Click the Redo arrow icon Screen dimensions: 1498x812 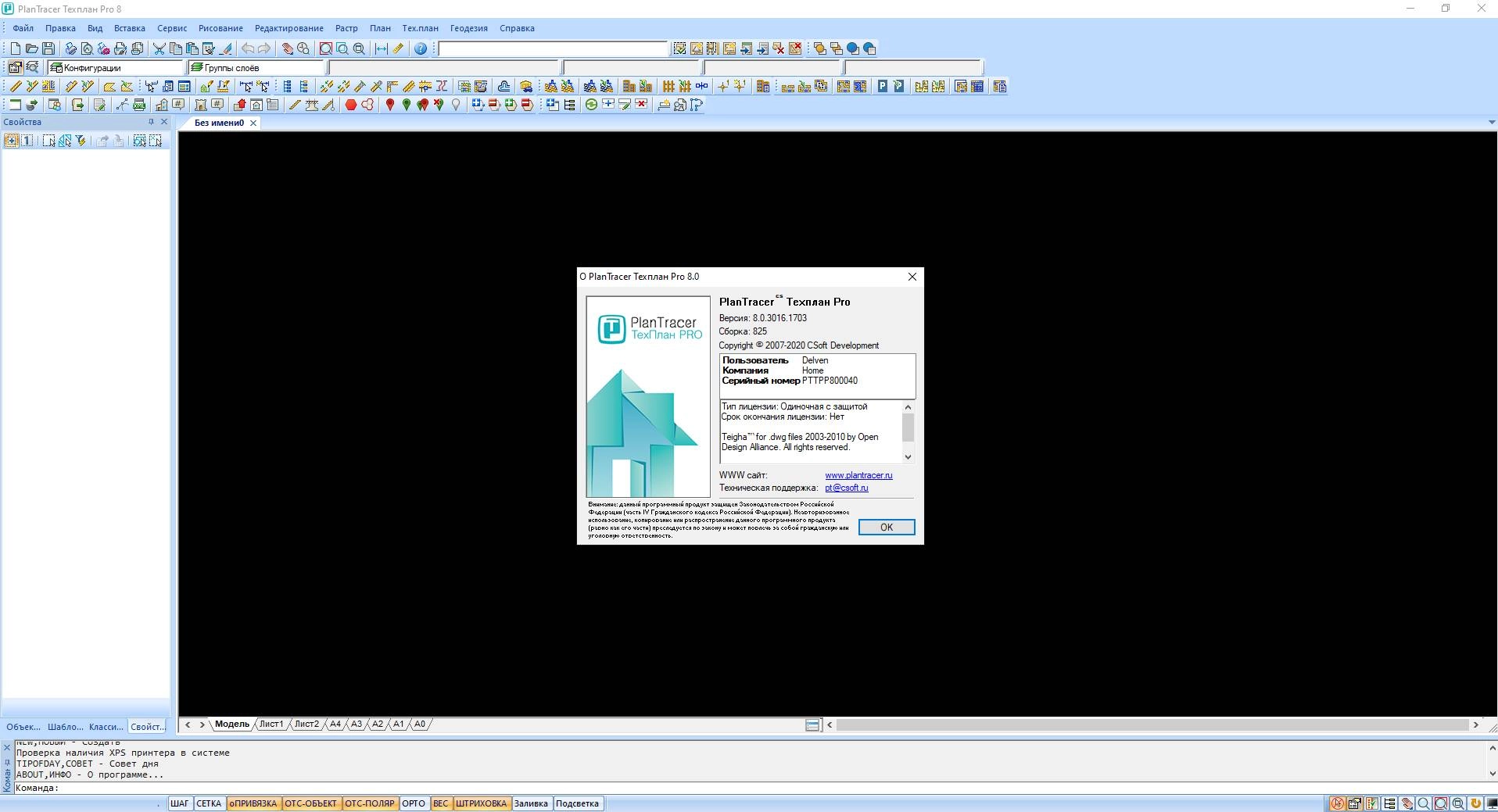264,48
